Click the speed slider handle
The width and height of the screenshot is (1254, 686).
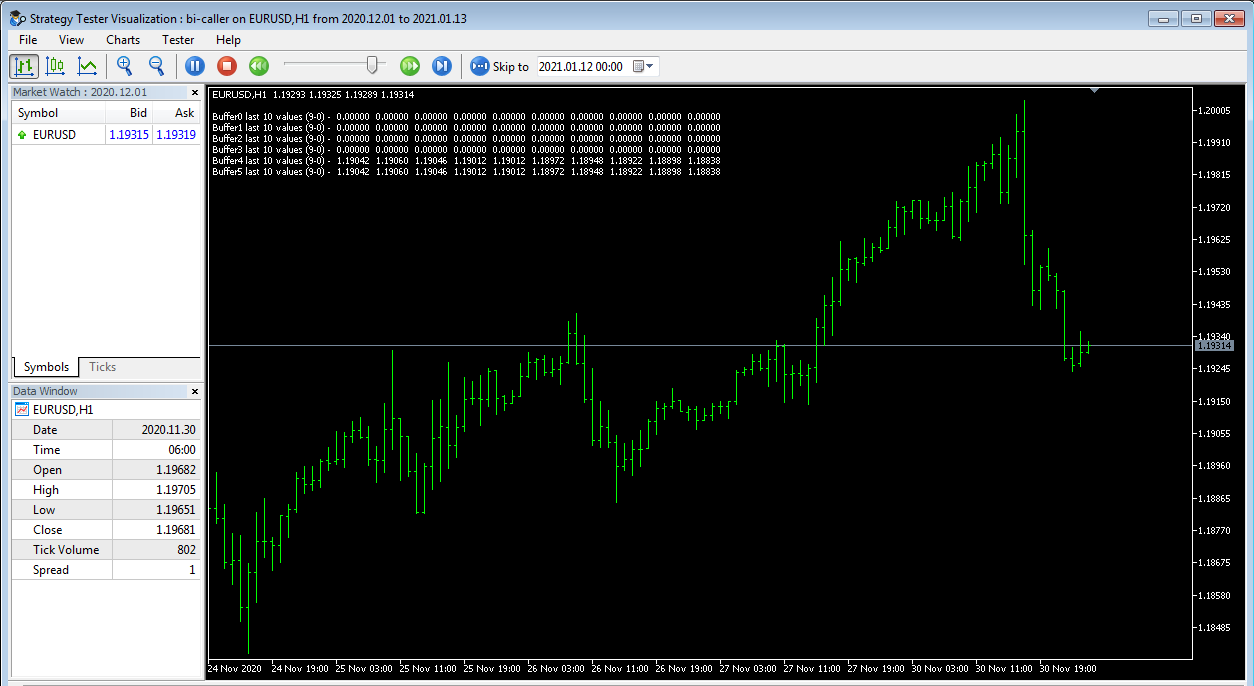pyautogui.click(x=374, y=66)
